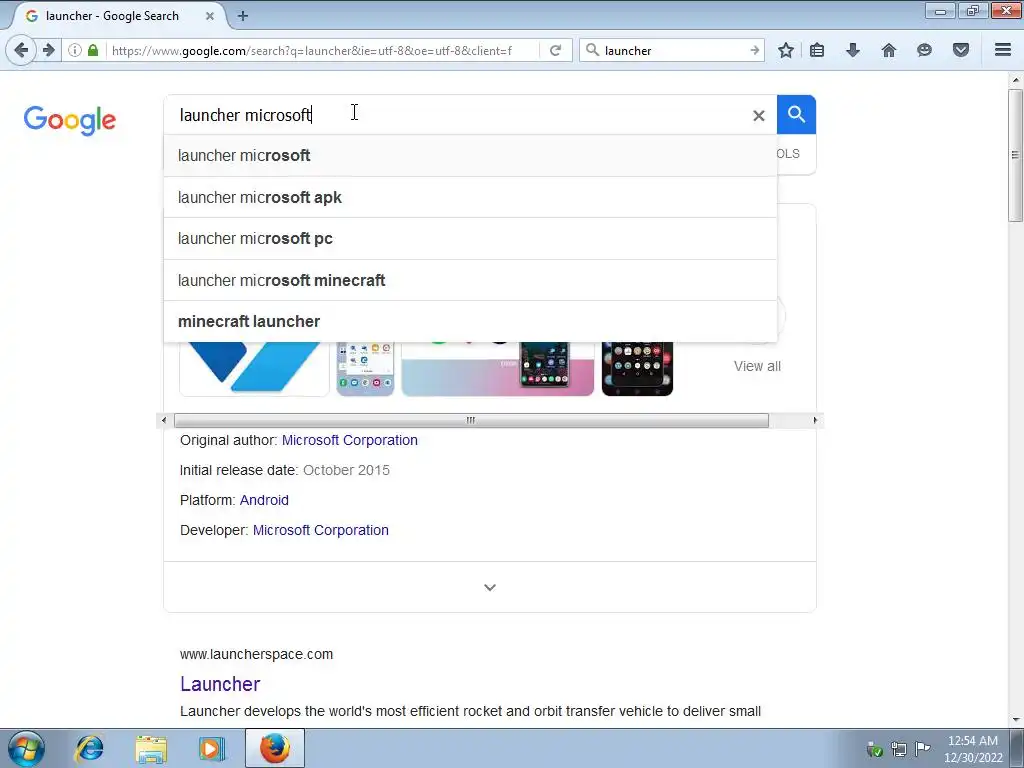The width and height of the screenshot is (1024, 768).
Task: Click the Firefox taskbar button
Action: pyautogui.click(x=275, y=749)
